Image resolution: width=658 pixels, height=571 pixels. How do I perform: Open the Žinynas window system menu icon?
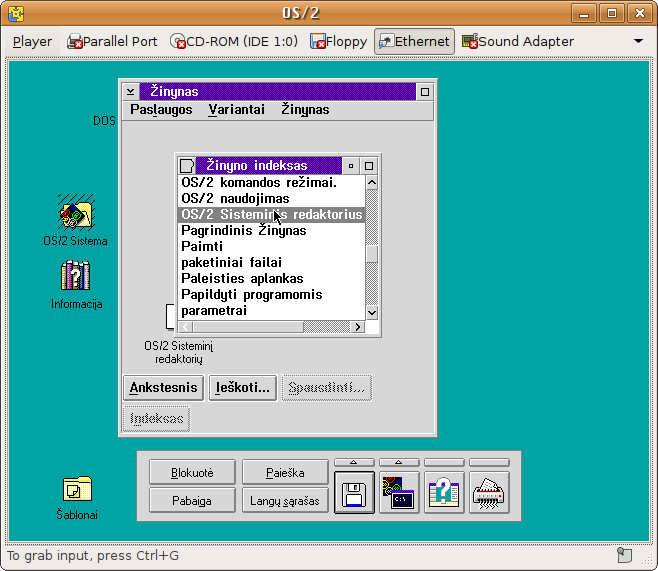[131, 91]
